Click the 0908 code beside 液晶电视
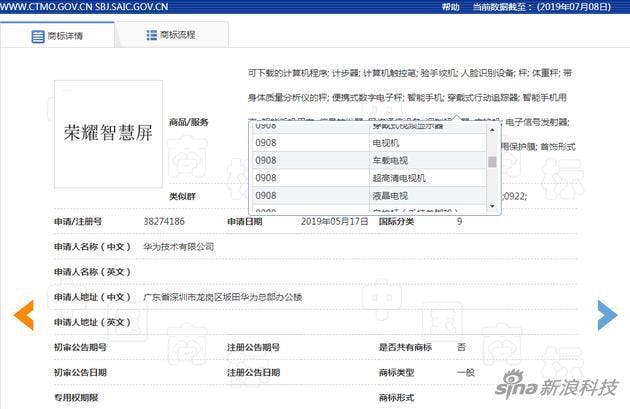630x409 pixels. pyautogui.click(x=266, y=196)
